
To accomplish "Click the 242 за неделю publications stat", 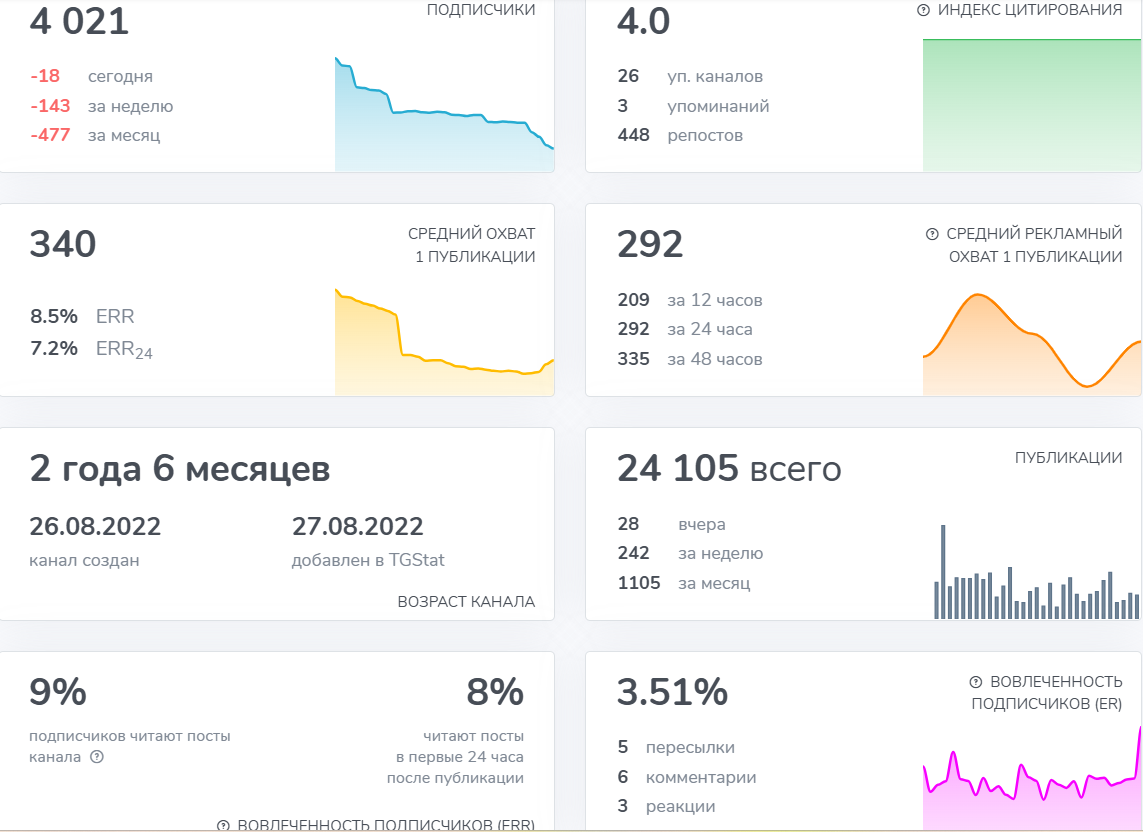I will click(x=690, y=553).
